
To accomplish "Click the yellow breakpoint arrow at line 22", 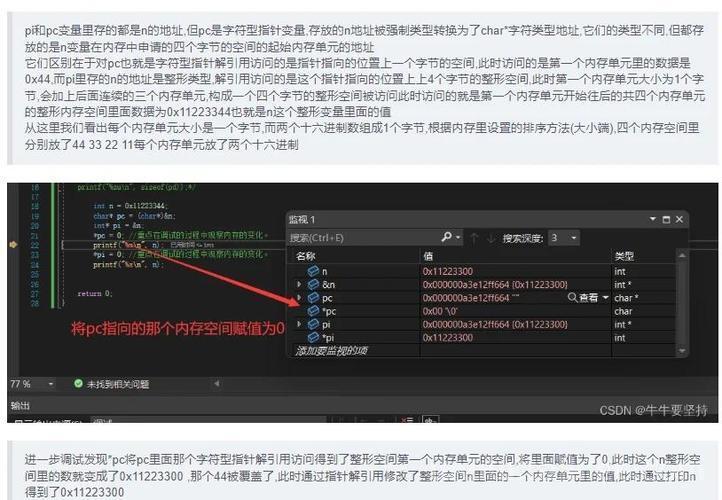I will [13, 244].
